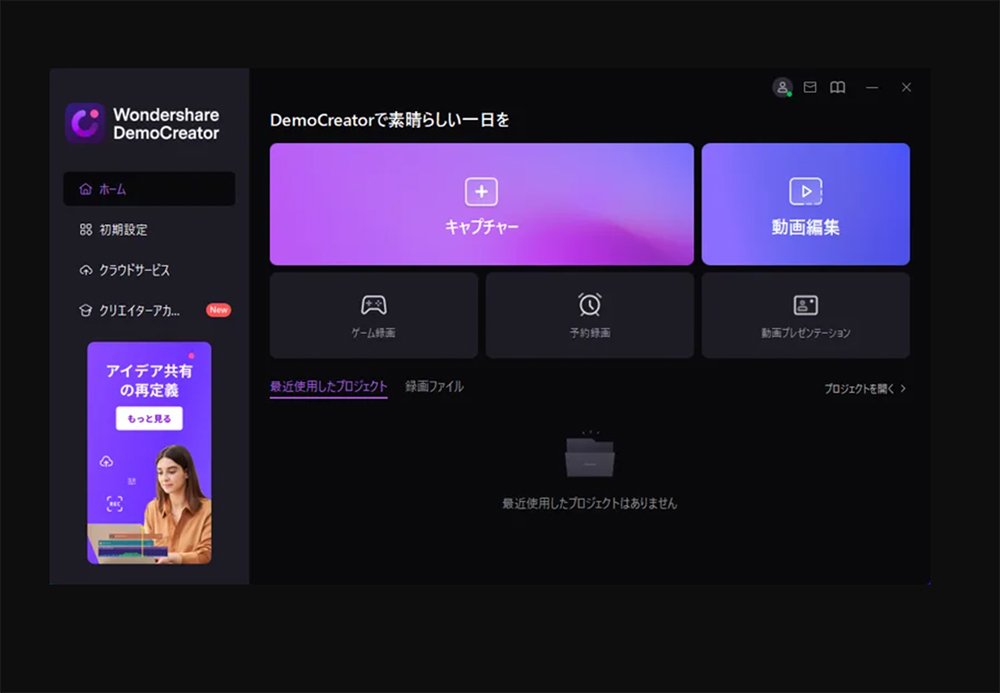This screenshot has height=693, width=1000.
Task: Launch ゲーム録画 game recording
Action: [374, 316]
